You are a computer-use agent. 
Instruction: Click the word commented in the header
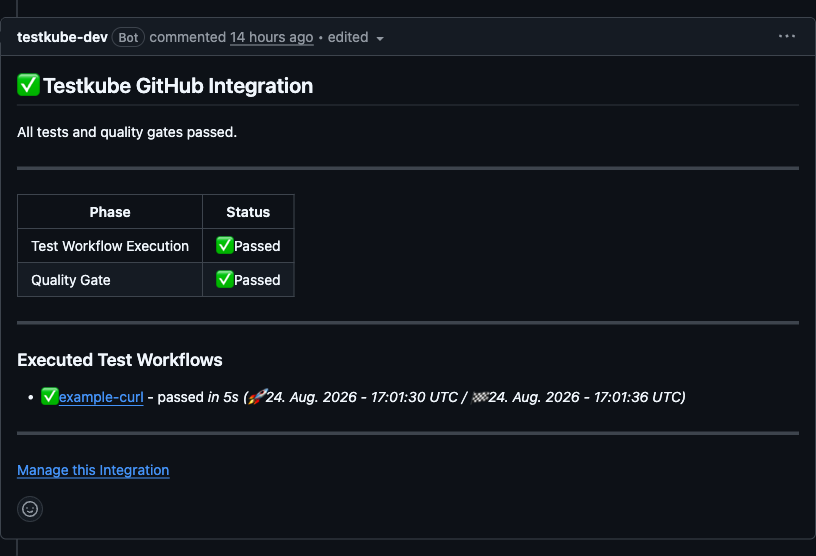[x=188, y=37]
